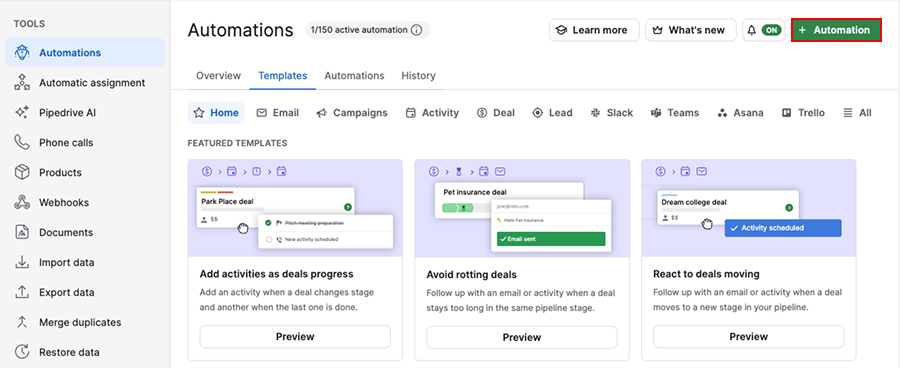Open the What's new button
Image resolution: width=900 pixels, height=368 pixels.
pyautogui.click(x=690, y=30)
